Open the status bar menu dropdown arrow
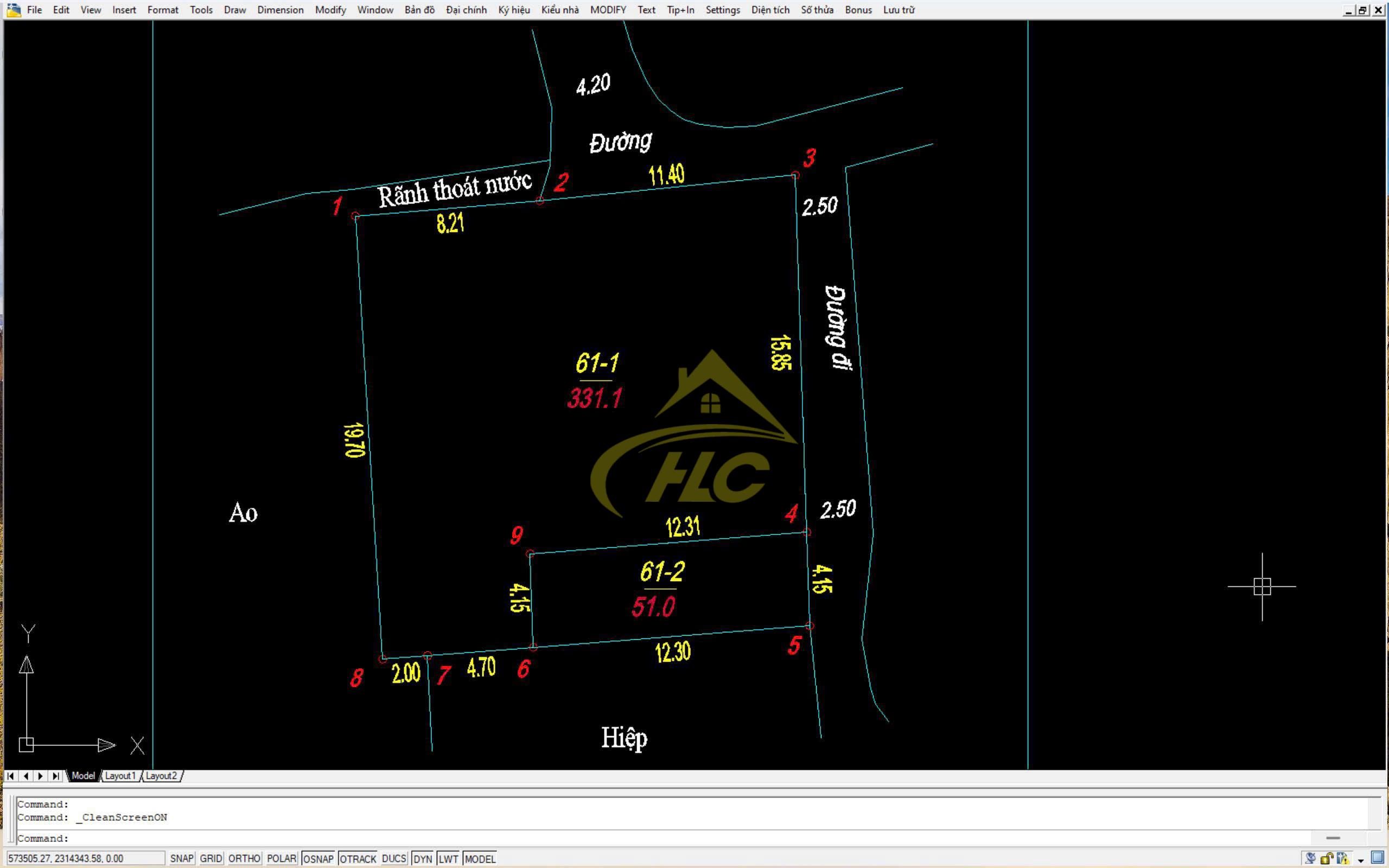1389x868 pixels. (1360, 860)
